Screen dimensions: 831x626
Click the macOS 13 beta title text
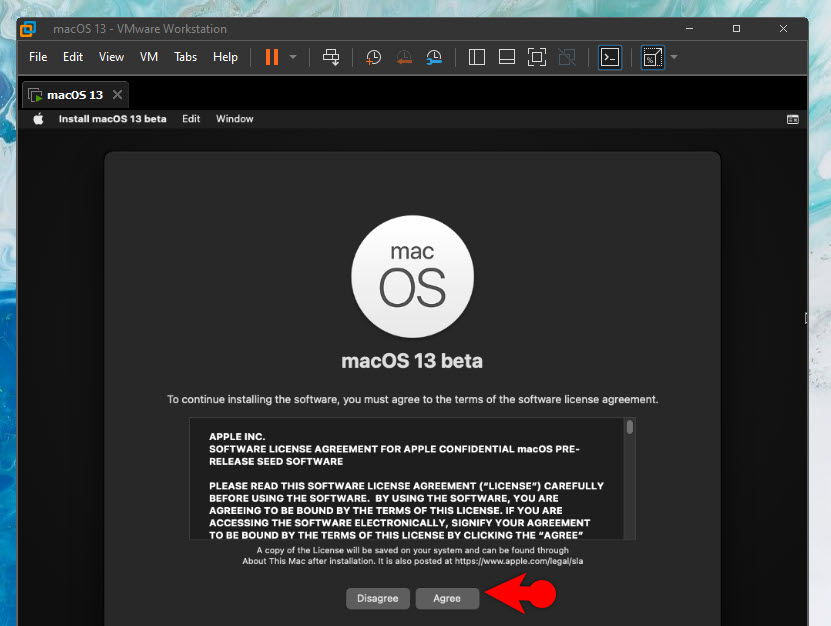(412, 361)
